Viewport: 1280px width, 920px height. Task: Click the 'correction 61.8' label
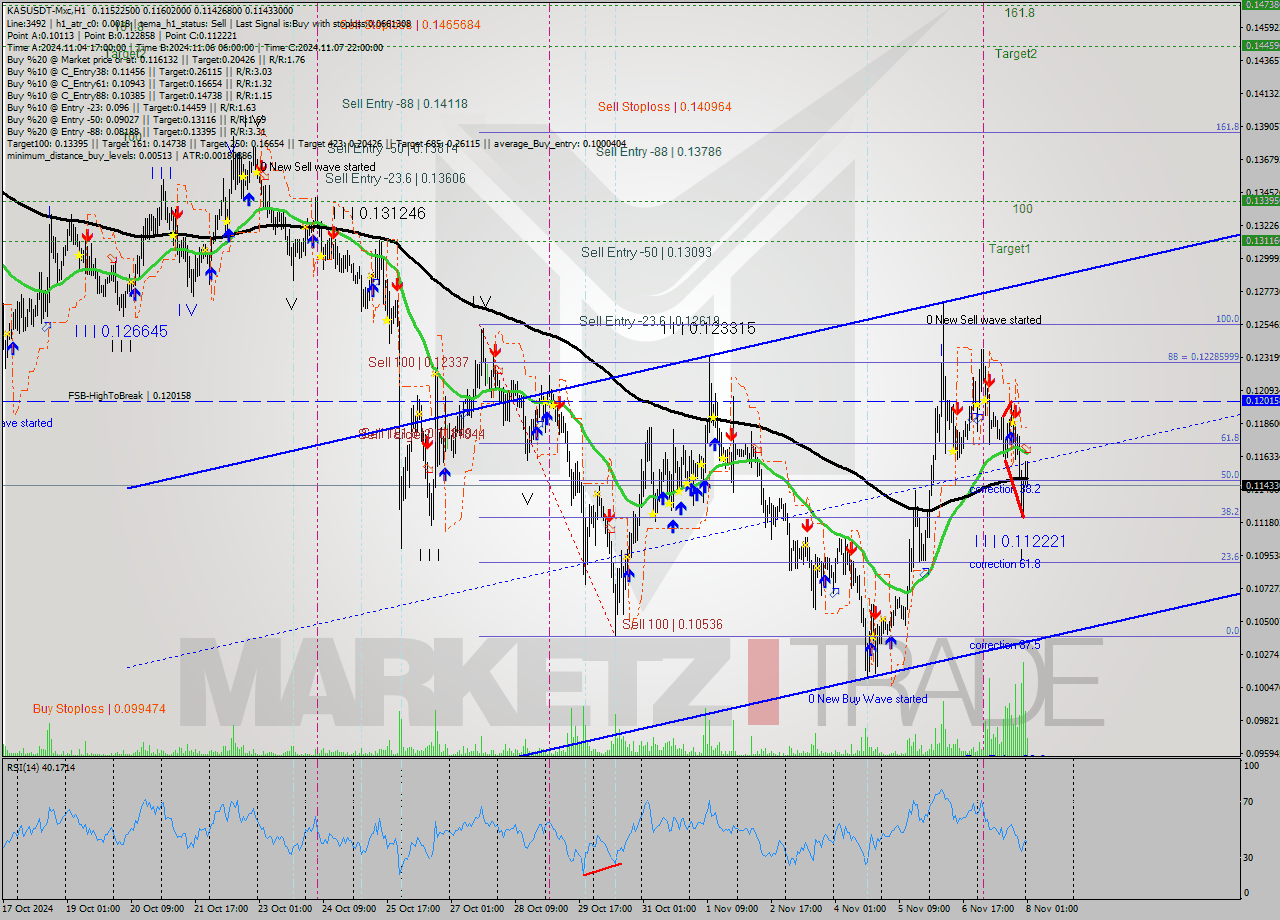[x=1005, y=564]
